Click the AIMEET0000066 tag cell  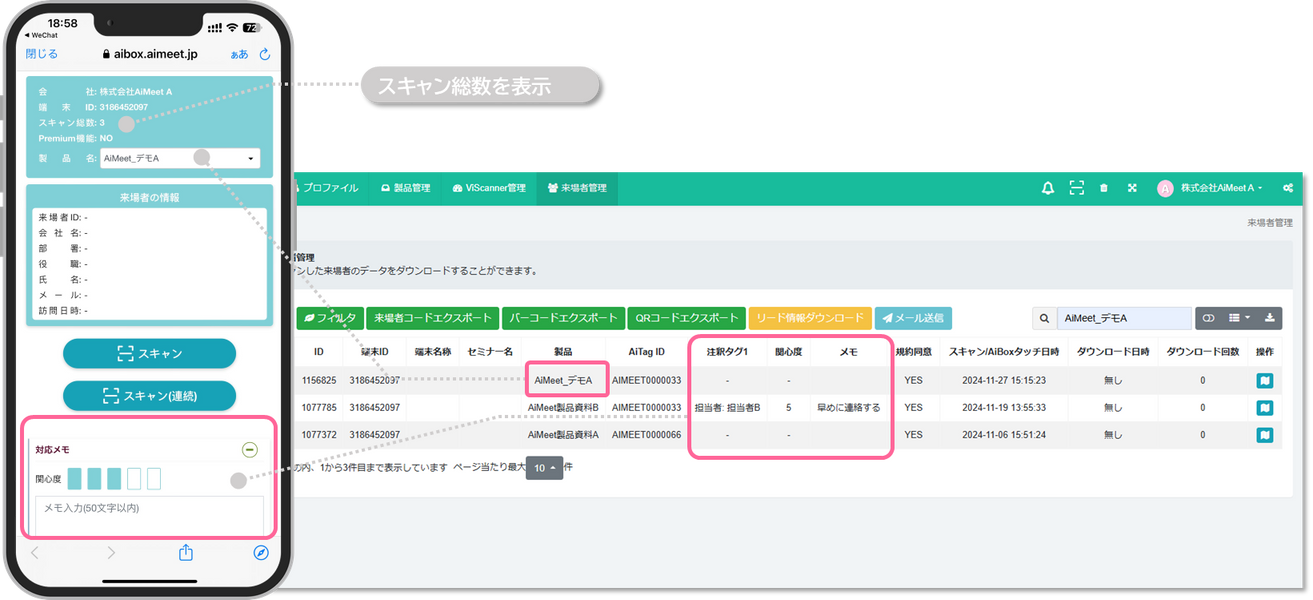[x=646, y=435]
